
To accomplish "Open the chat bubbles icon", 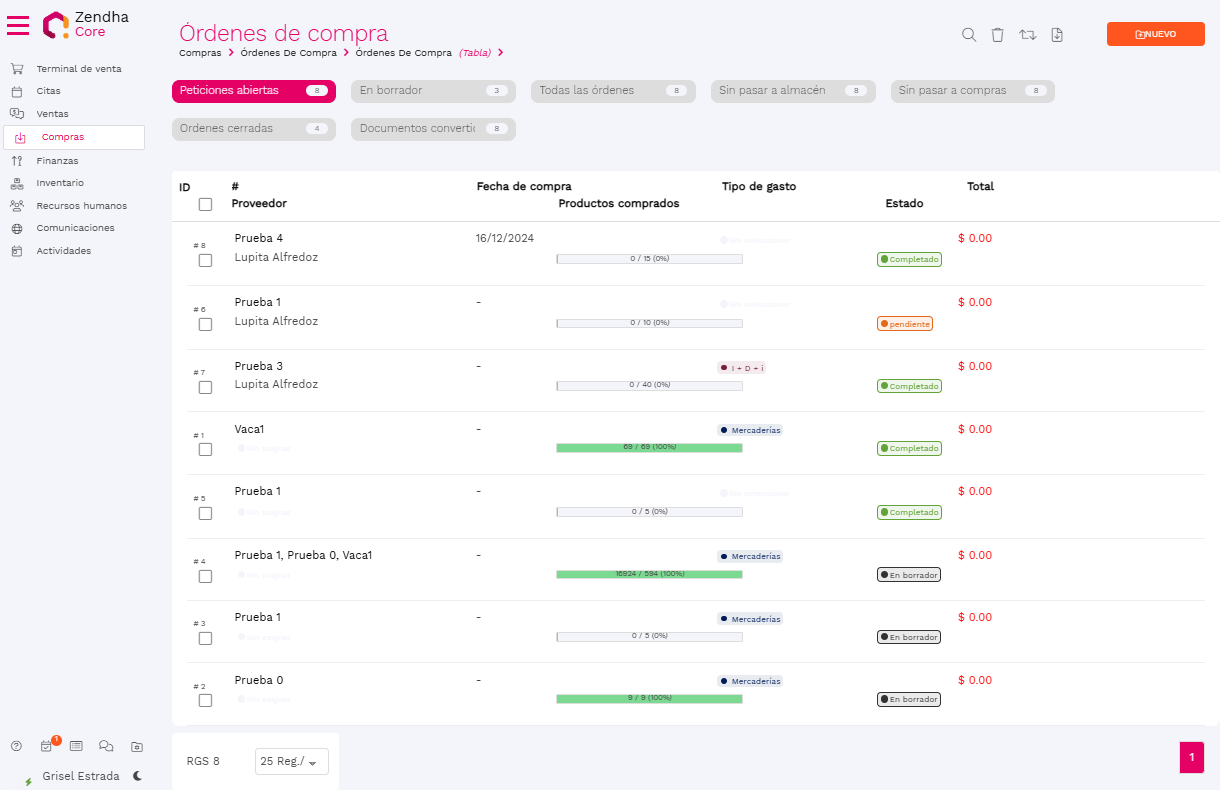I will pos(106,746).
